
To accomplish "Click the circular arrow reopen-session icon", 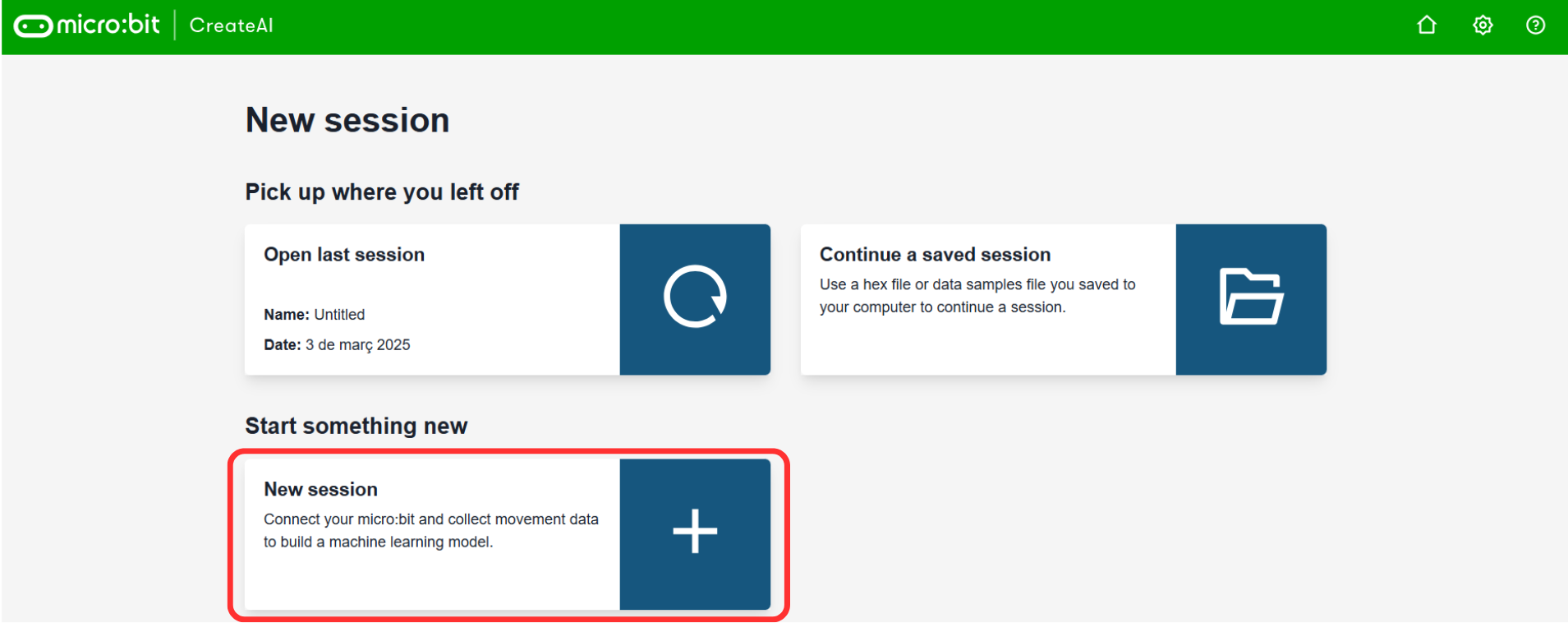I will (695, 298).
